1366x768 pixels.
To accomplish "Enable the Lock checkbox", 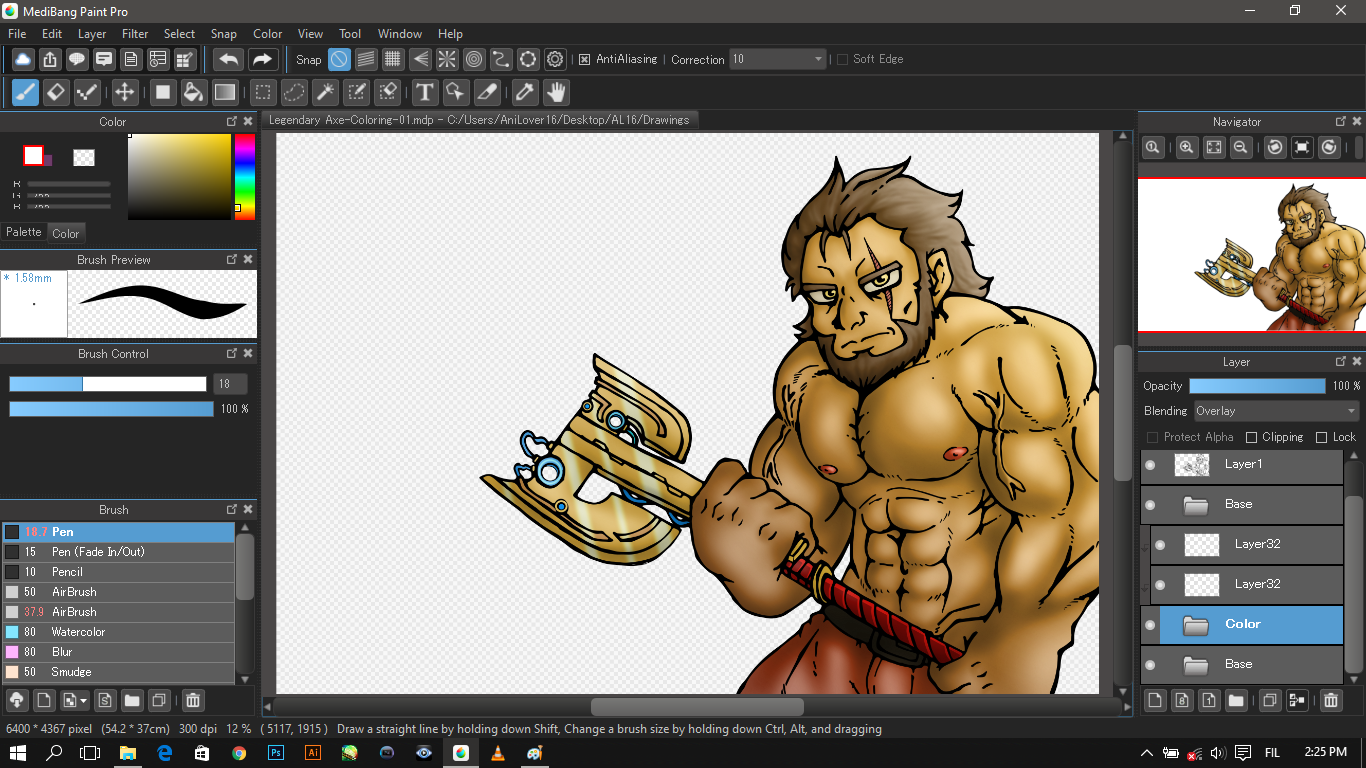I will 1321,437.
